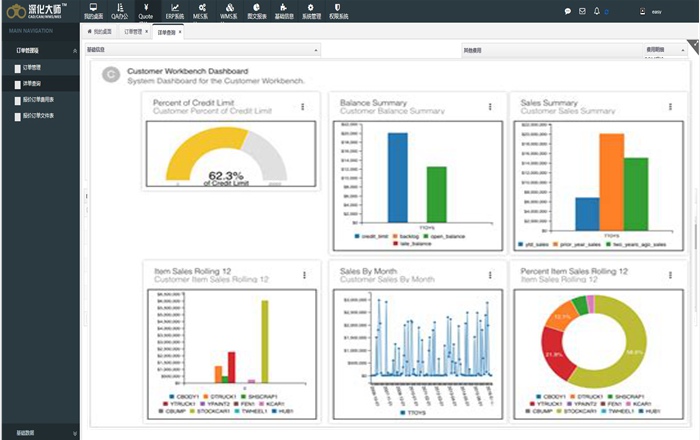The image size is (700, 440).
Task: Click the easy username in header
Action: click(656, 12)
